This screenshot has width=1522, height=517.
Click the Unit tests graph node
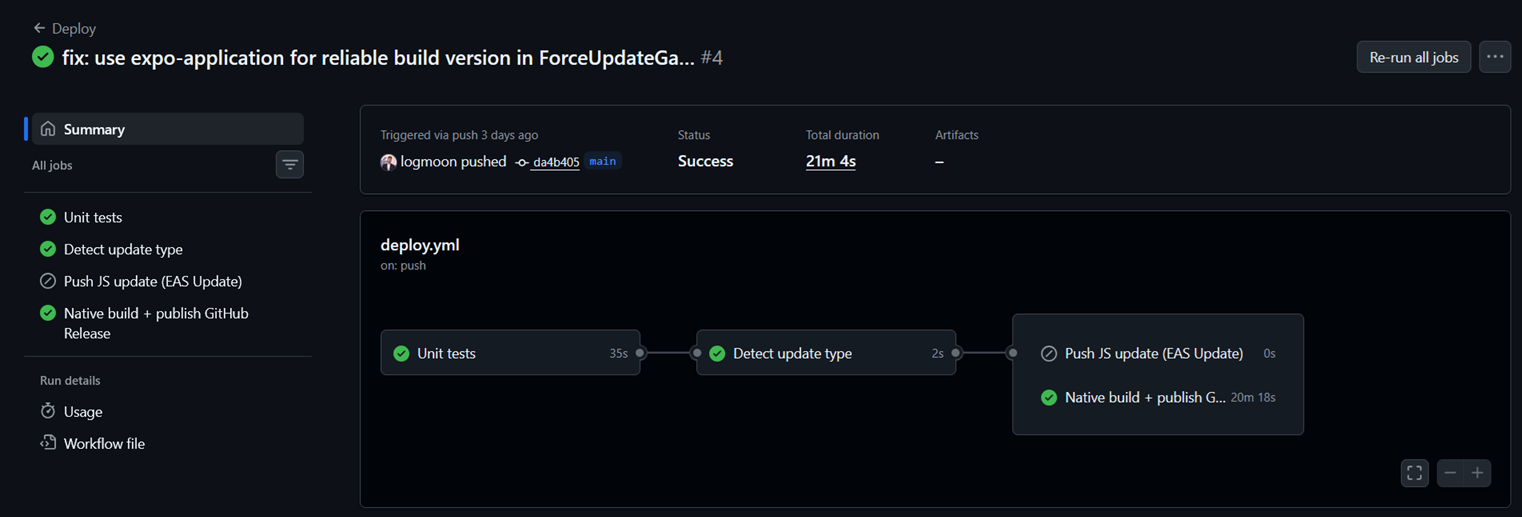[x=510, y=353]
